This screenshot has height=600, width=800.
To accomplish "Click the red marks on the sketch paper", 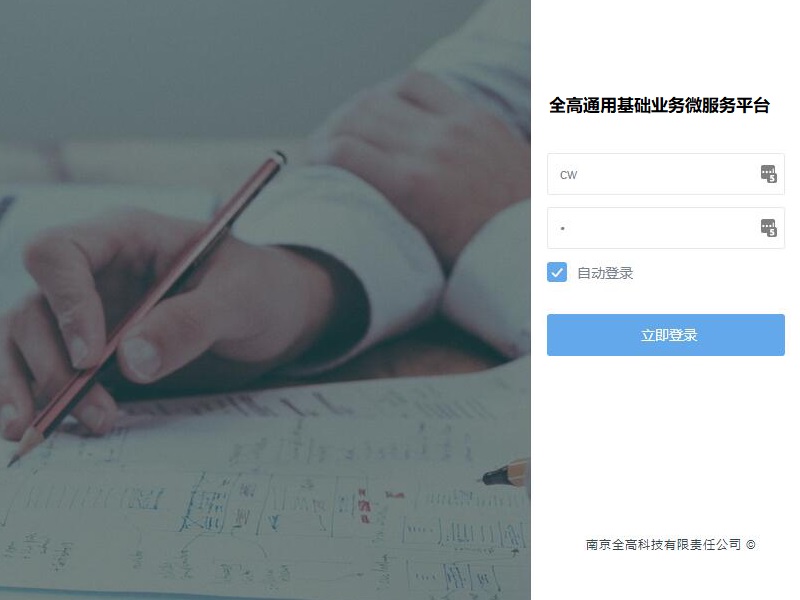I will click(x=364, y=505).
